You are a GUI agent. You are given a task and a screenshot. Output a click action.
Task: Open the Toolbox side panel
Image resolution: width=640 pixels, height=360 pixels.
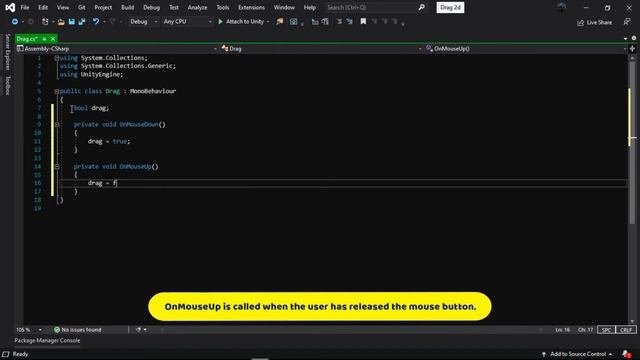[x=7, y=85]
